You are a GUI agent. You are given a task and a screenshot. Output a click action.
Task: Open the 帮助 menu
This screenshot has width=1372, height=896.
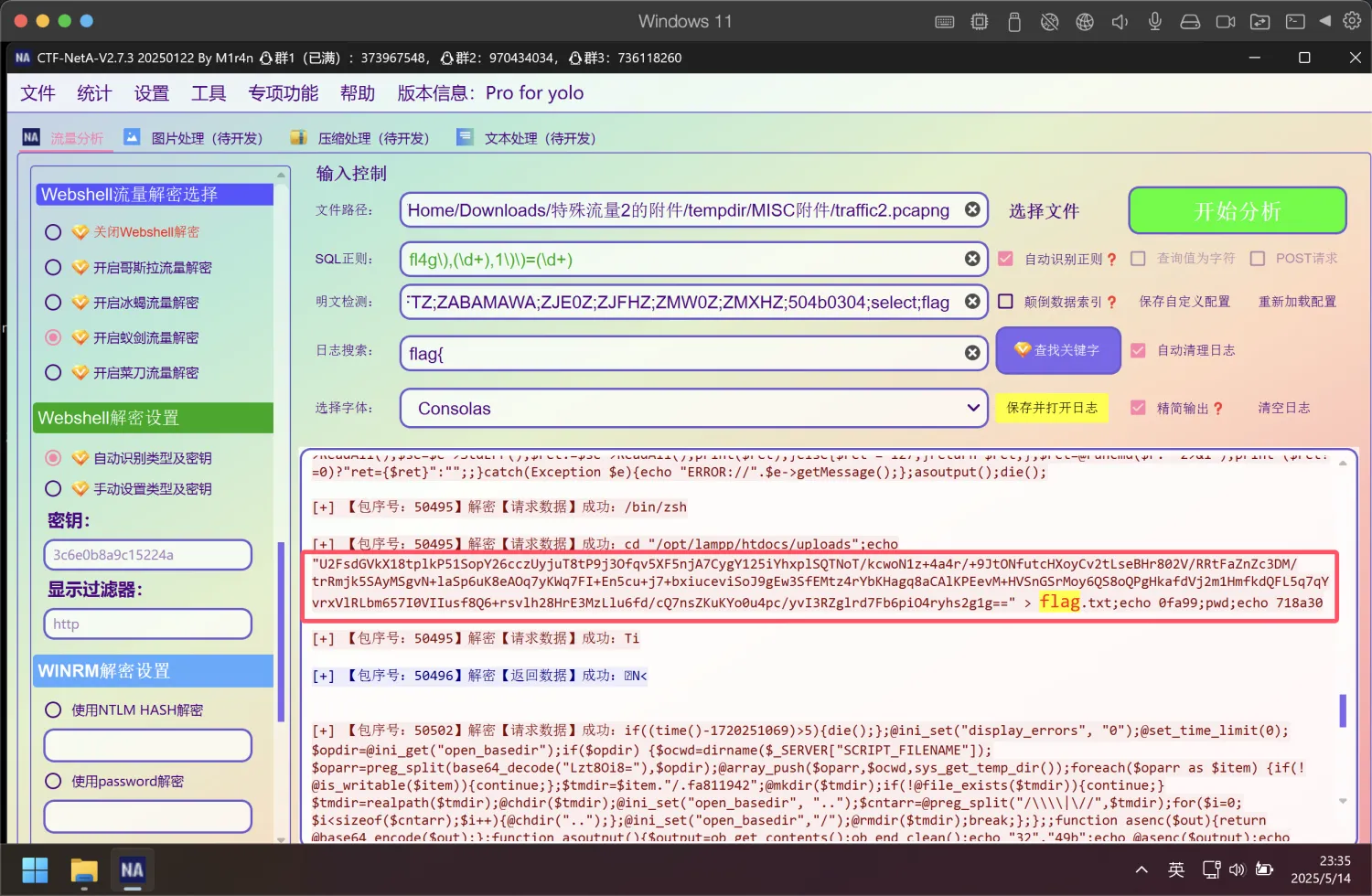pos(358,93)
